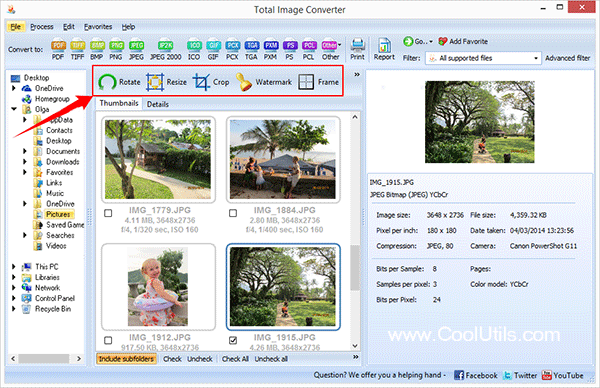600x388 pixels.
Task: Open YouTube link in status bar
Action: 562,375
